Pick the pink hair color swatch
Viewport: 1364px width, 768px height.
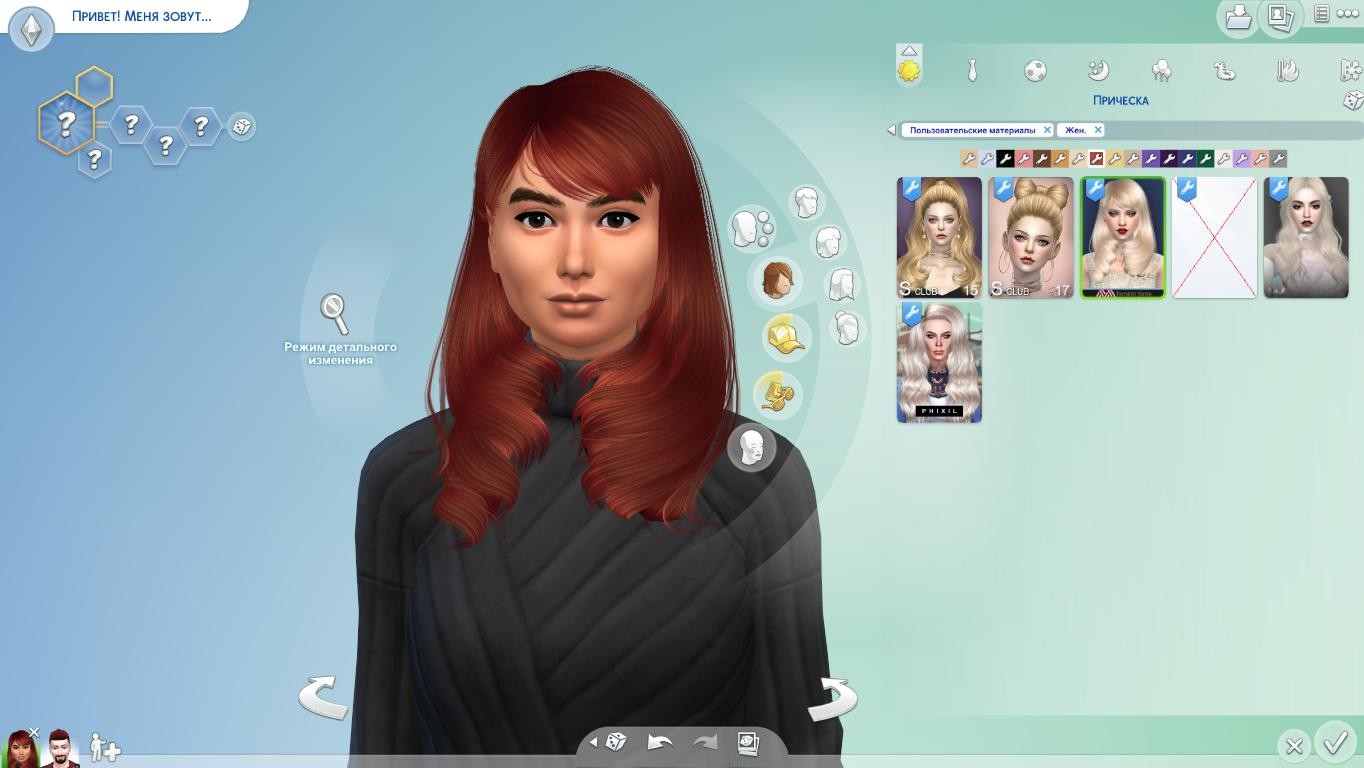[x=1023, y=158]
